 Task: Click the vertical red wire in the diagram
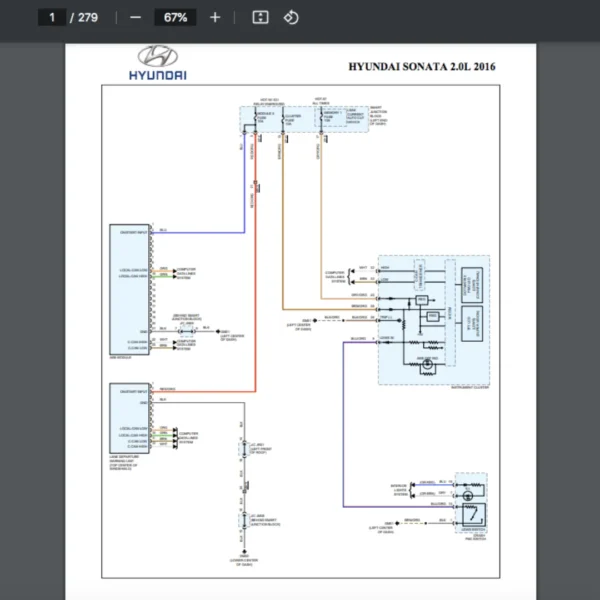(256, 300)
